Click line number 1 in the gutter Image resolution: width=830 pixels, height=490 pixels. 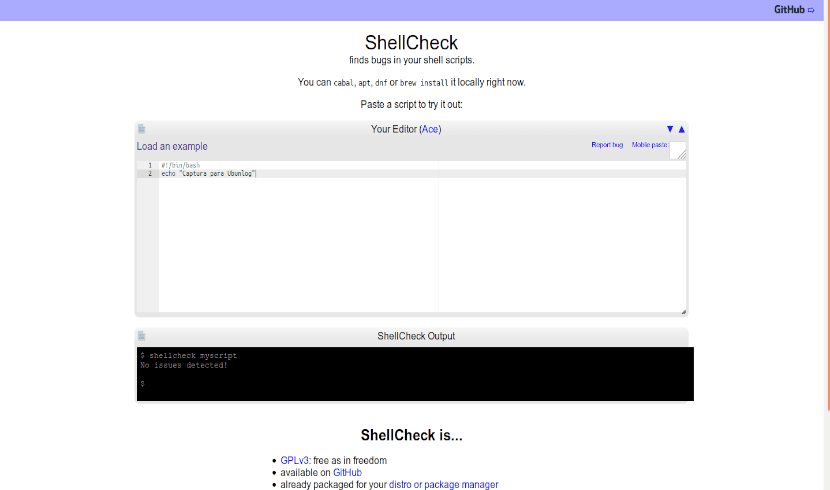pos(150,165)
